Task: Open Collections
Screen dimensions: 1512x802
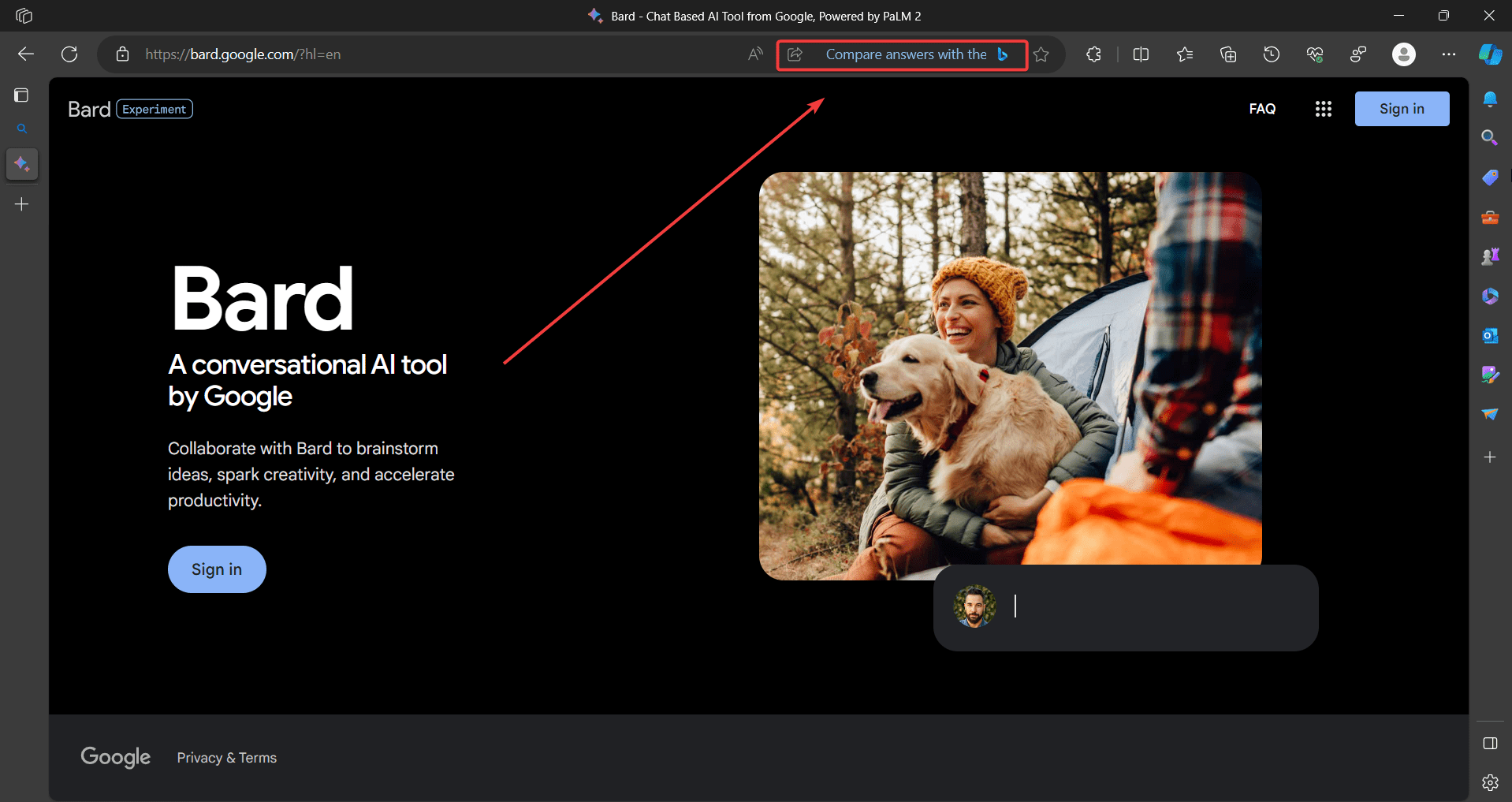Action: click(x=1228, y=54)
